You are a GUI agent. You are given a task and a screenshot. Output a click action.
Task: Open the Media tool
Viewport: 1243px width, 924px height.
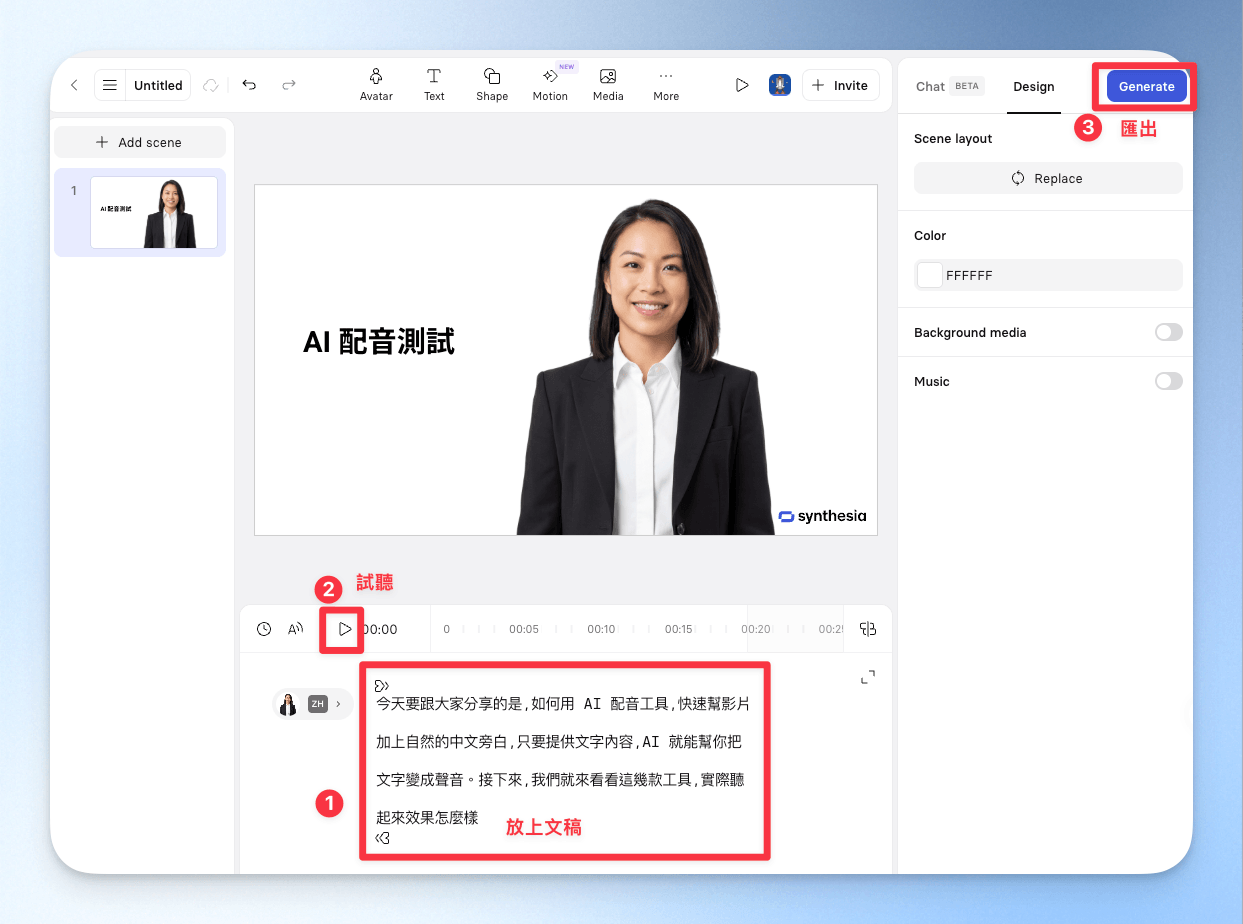[x=608, y=85]
